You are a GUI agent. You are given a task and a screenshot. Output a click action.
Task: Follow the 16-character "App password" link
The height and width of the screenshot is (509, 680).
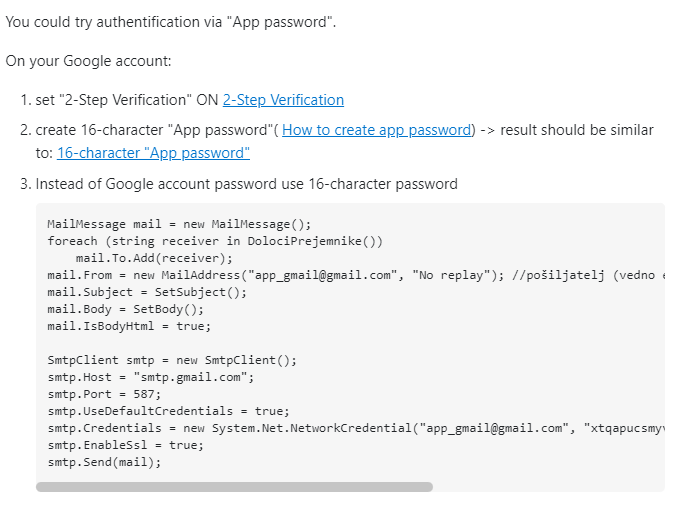tap(153, 153)
